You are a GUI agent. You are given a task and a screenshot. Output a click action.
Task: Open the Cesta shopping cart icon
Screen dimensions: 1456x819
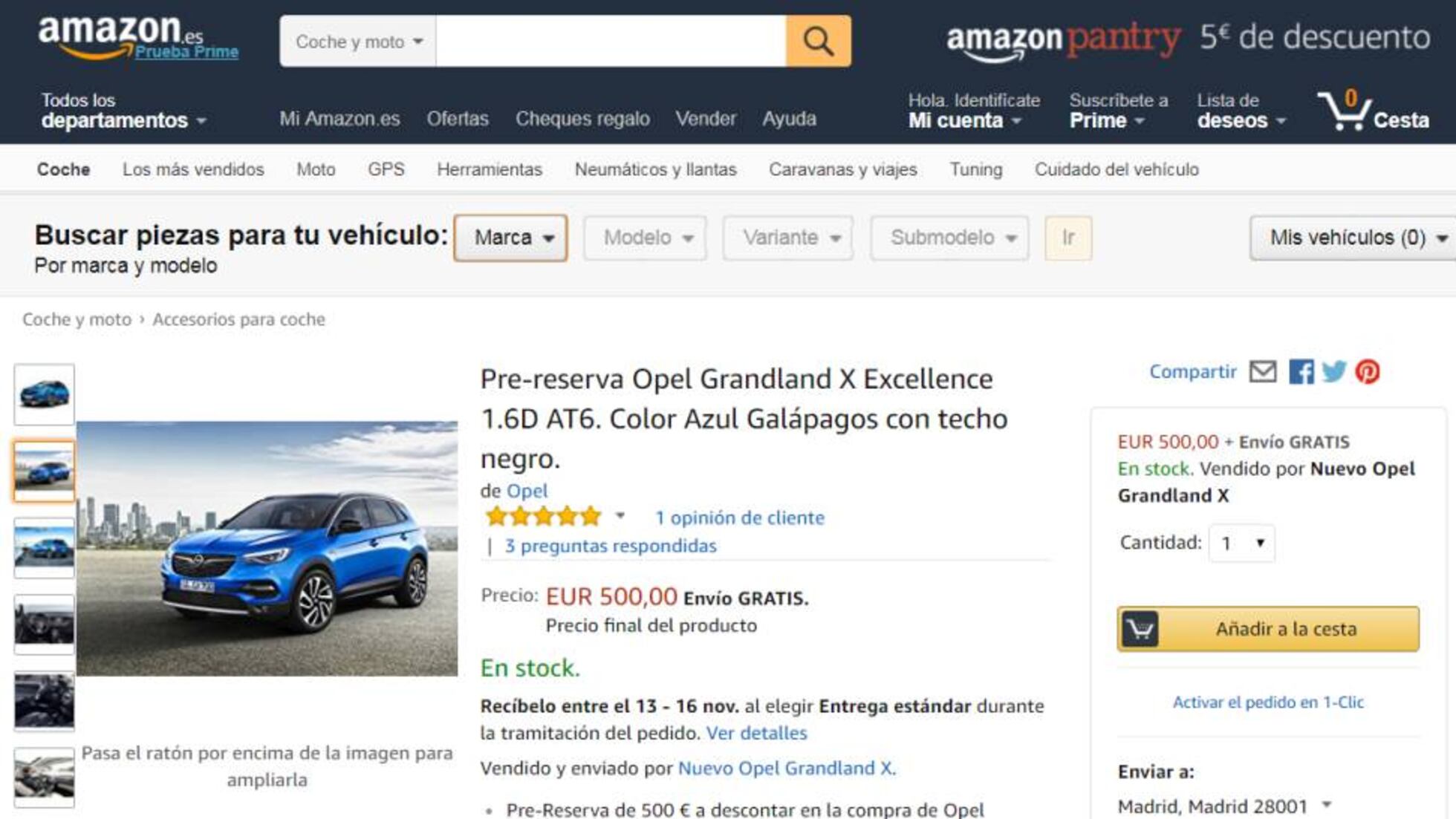coord(1373,112)
